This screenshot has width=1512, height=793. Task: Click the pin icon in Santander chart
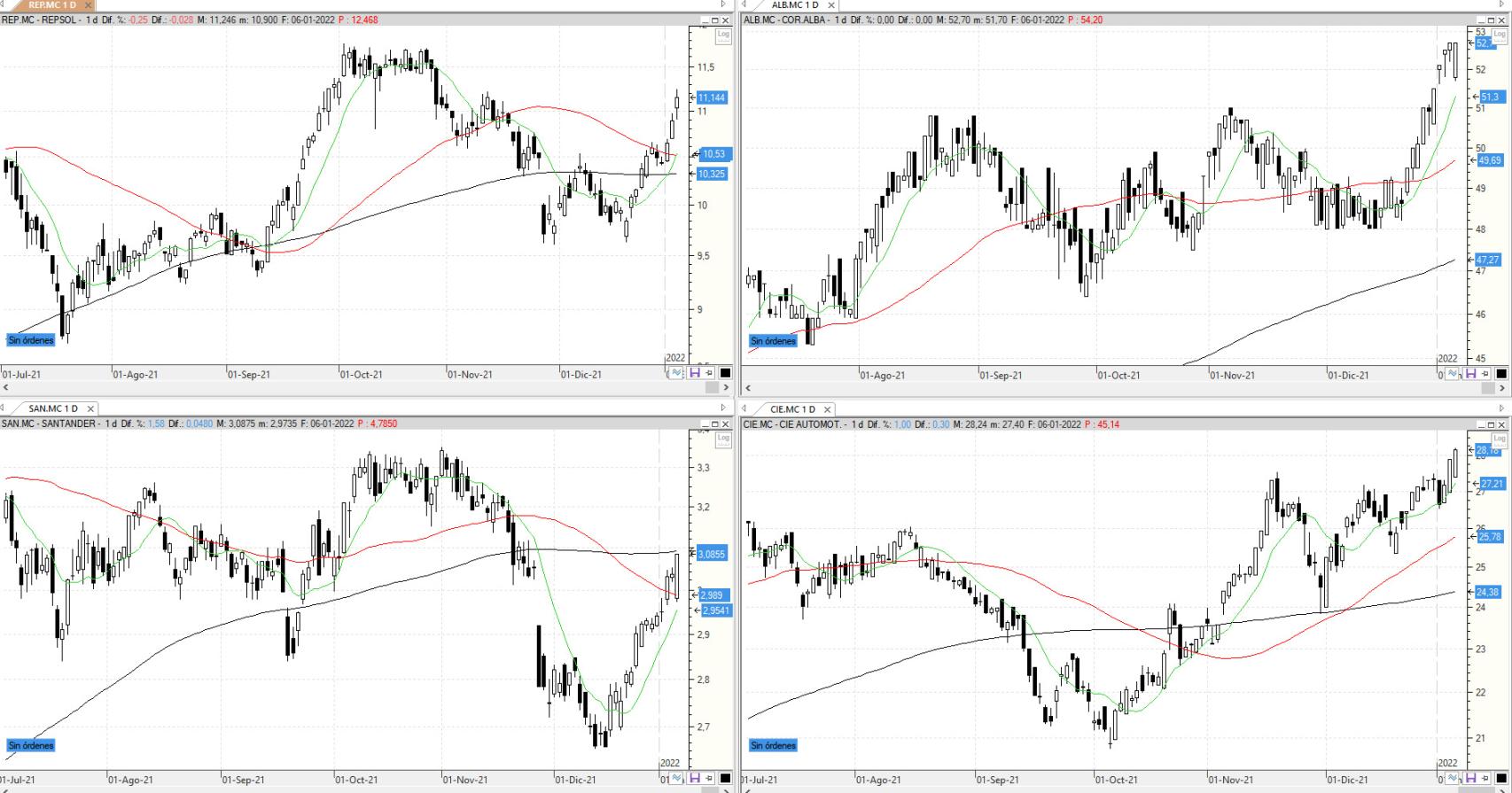pos(709,778)
